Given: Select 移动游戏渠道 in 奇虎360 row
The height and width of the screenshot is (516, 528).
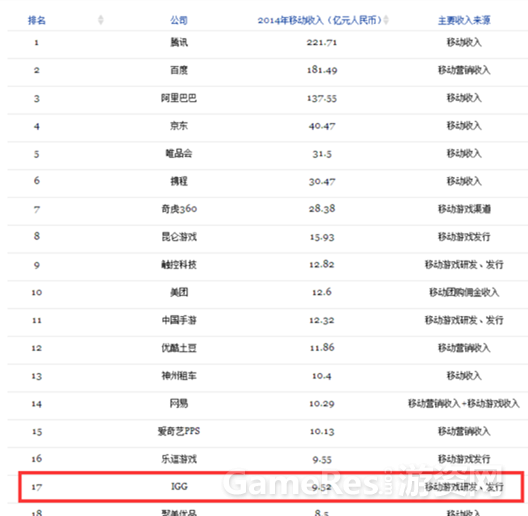Looking at the screenshot, I should click(464, 209).
